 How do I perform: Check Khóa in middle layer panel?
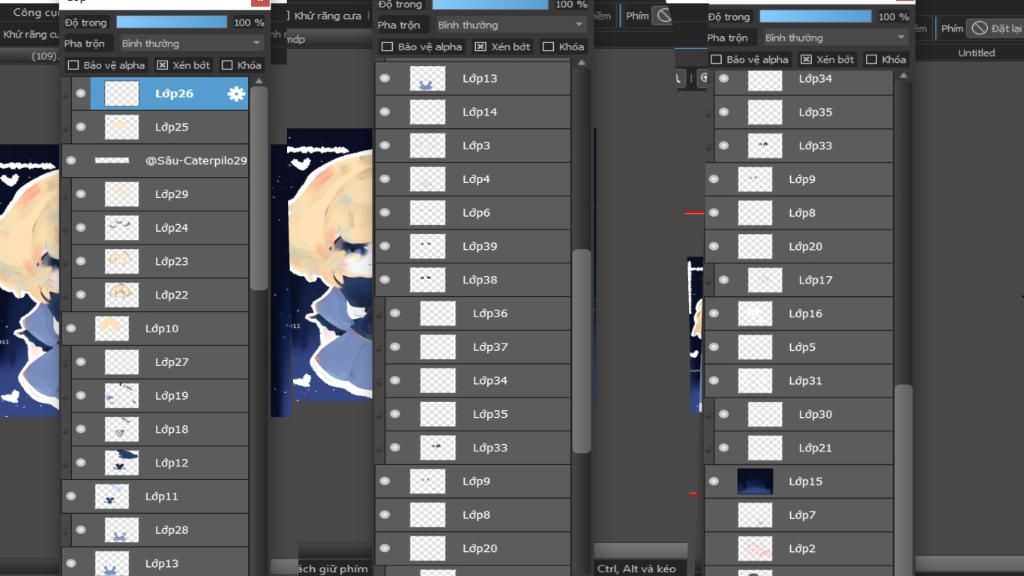549,47
